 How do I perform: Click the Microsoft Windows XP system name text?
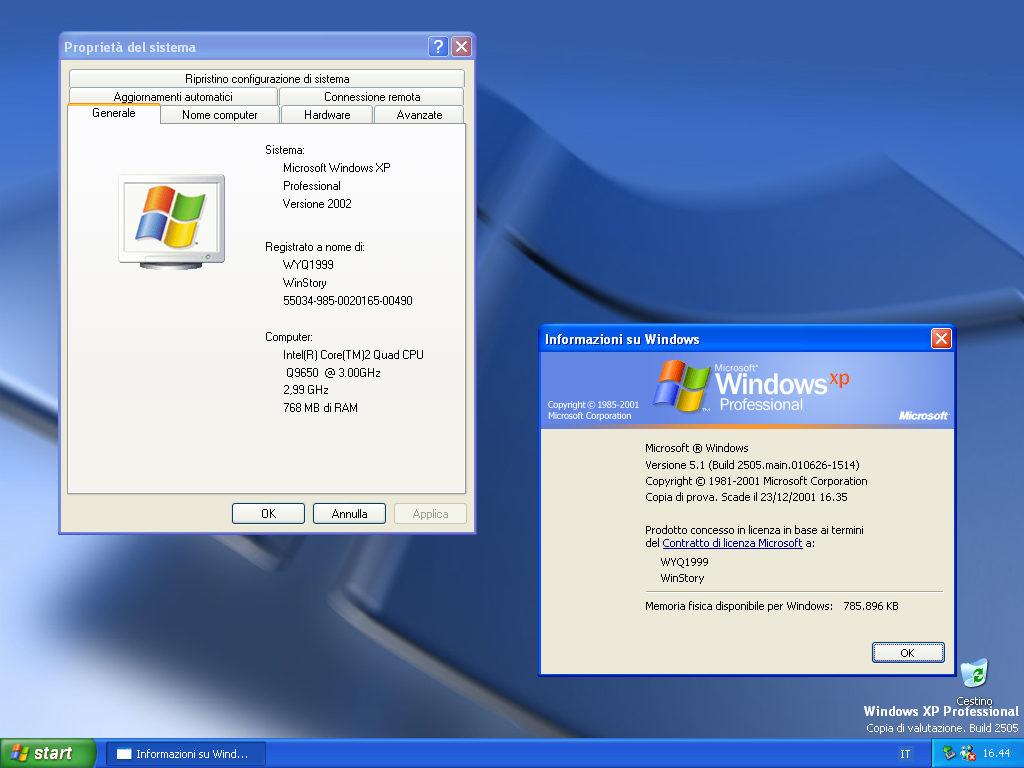pos(336,168)
